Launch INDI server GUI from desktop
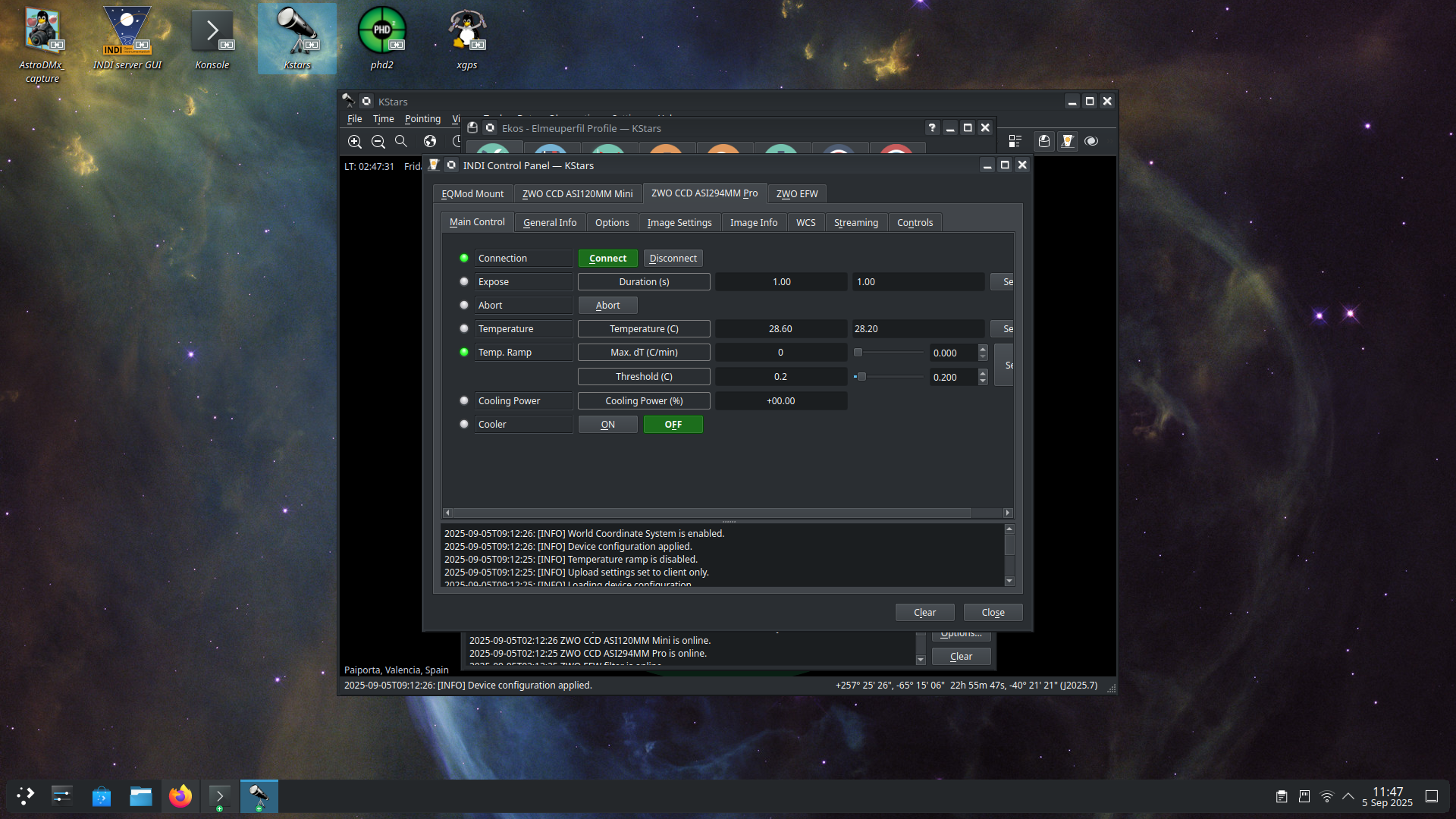 (x=127, y=38)
